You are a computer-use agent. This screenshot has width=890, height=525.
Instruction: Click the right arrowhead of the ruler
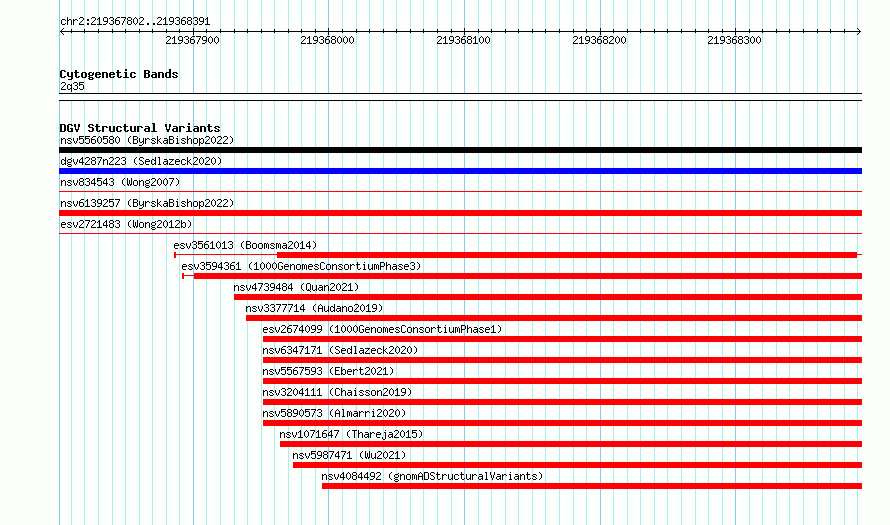pyautogui.click(x=859, y=32)
